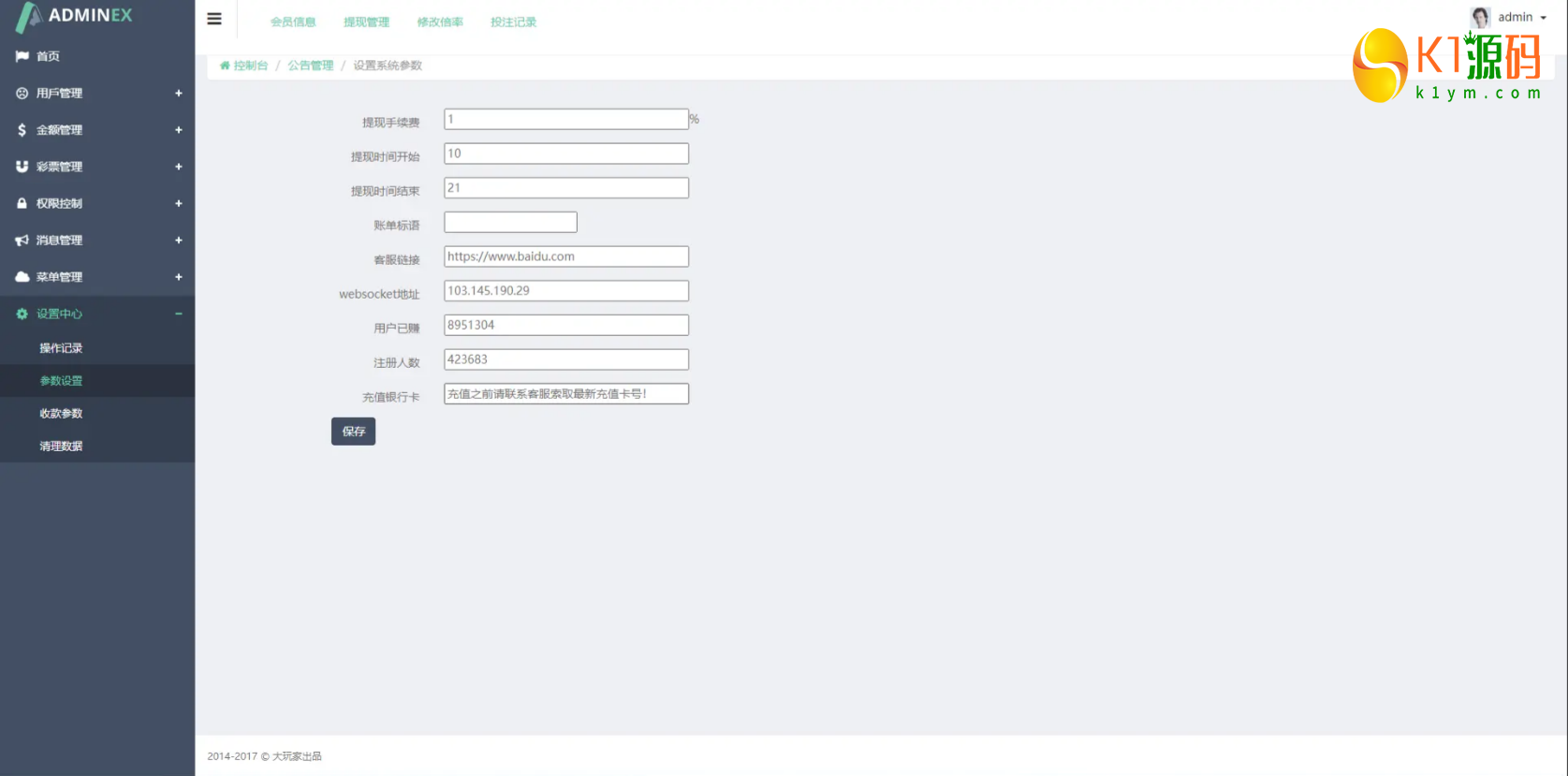Toggle the sidebar with the hamburger icon
This screenshot has width=1568, height=776.
click(x=214, y=19)
